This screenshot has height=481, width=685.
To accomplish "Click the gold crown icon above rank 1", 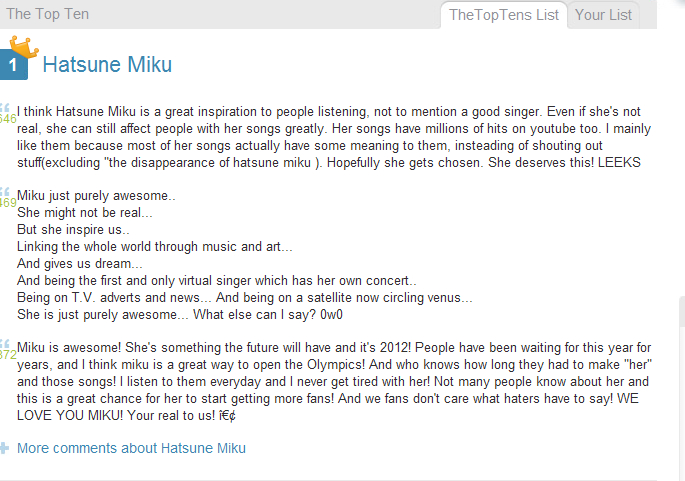I will [24, 45].
